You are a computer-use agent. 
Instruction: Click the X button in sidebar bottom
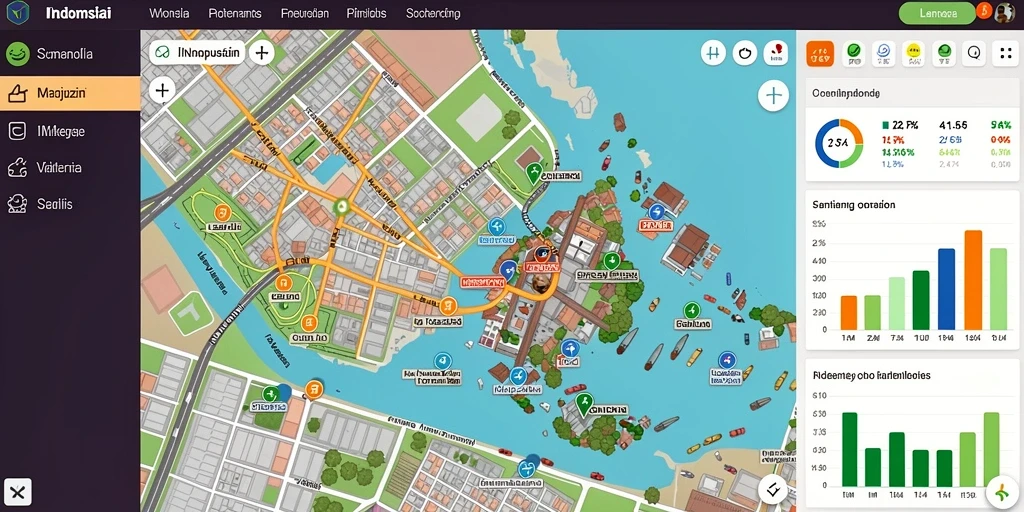[x=18, y=492]
